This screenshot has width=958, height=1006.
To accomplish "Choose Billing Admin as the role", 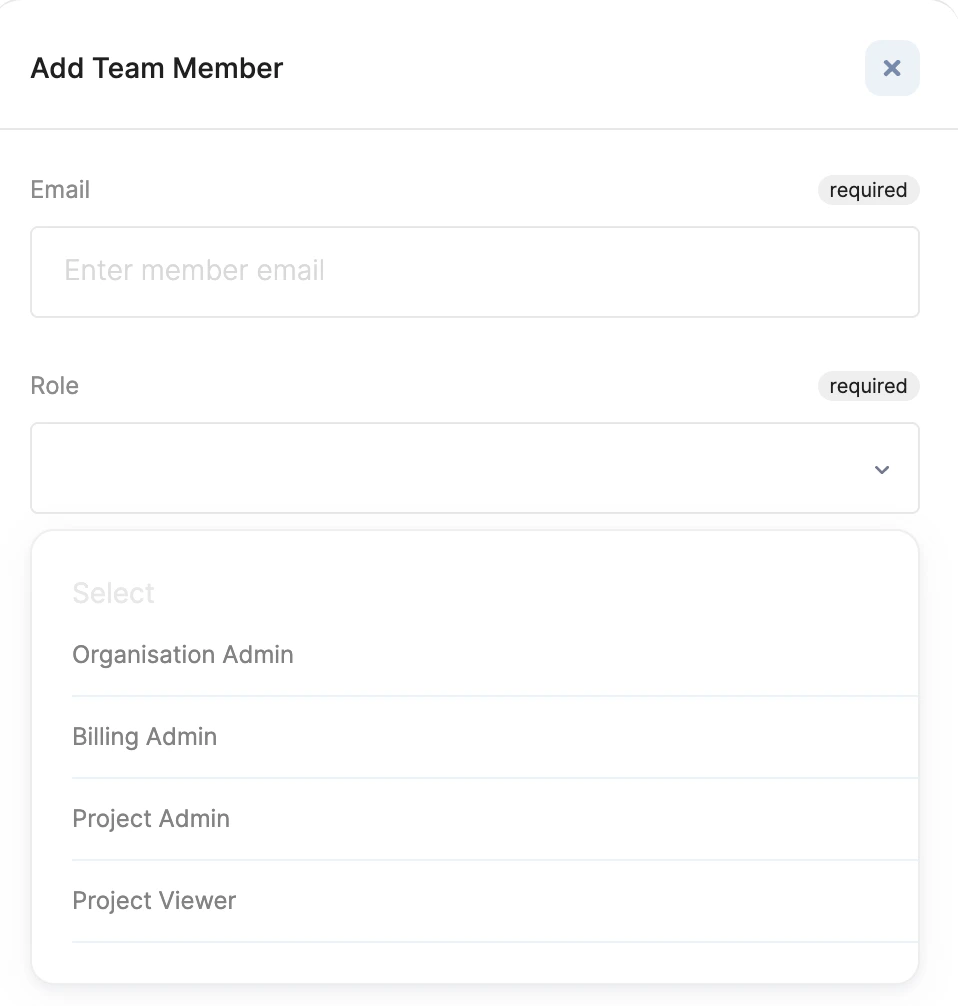I will coord(144,737).
